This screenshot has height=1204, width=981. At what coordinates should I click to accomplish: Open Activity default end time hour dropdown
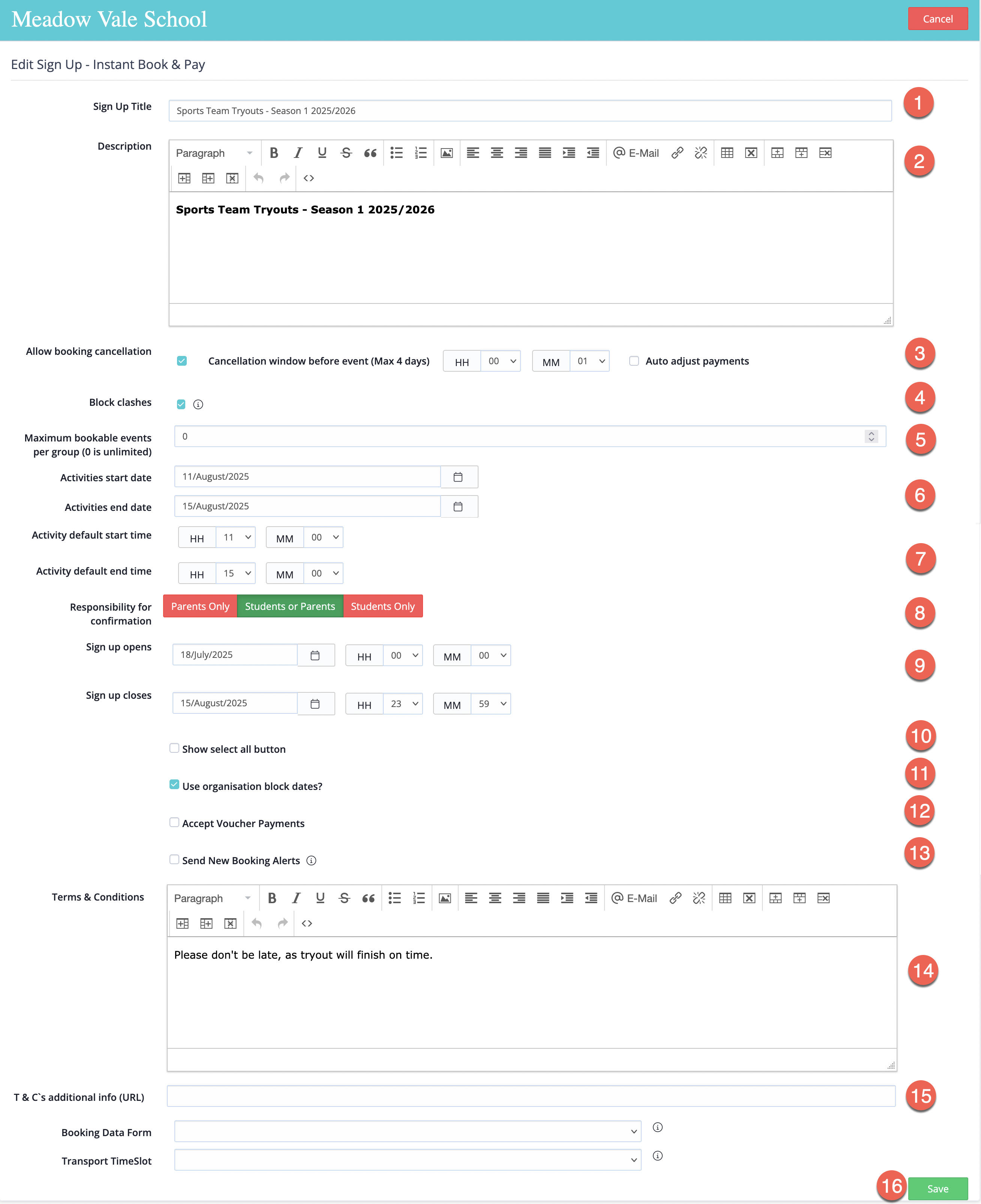pos(235,573)
